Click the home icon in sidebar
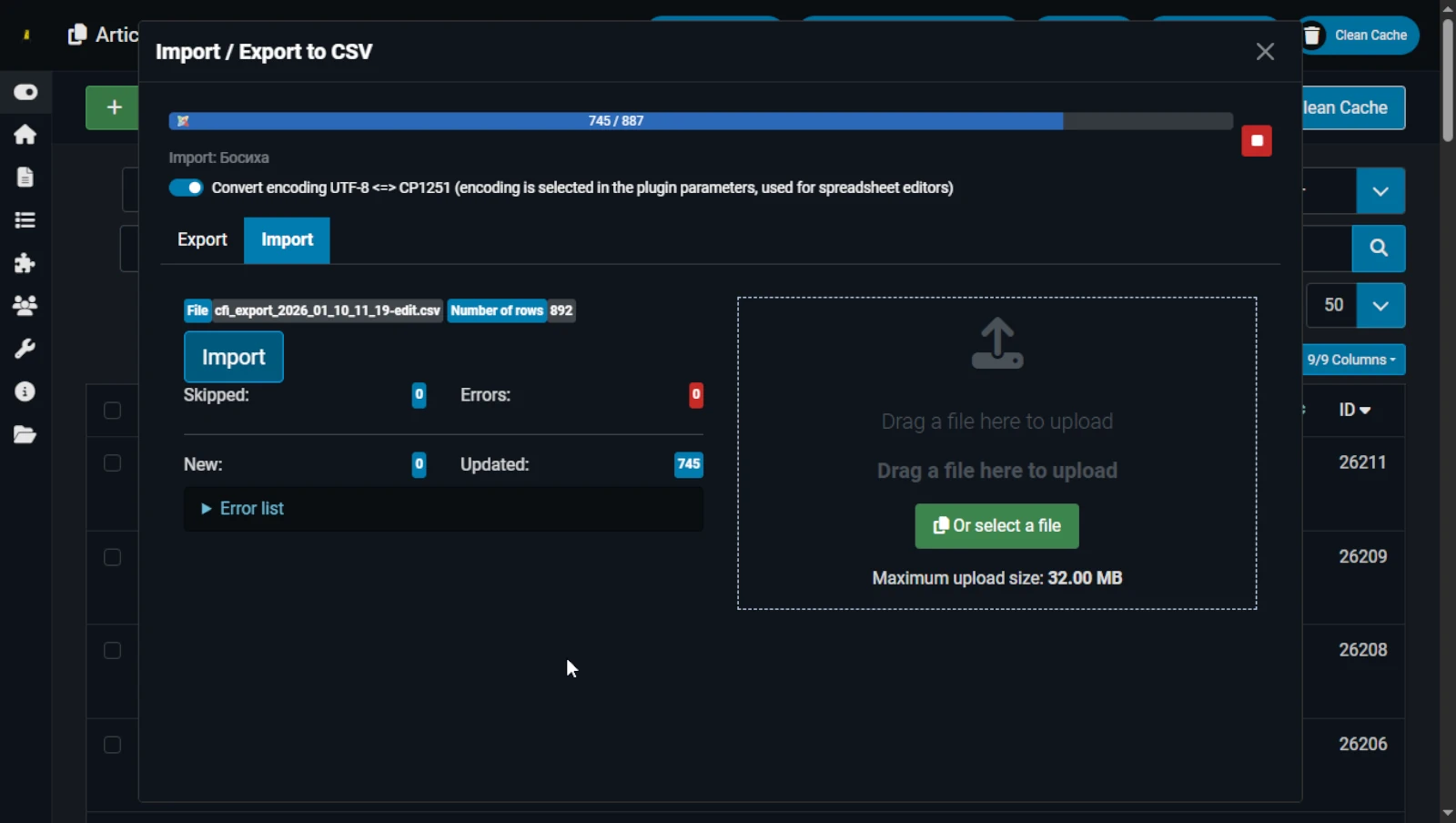The height and width of the screenshot is (823, 1456). [25, 135]
